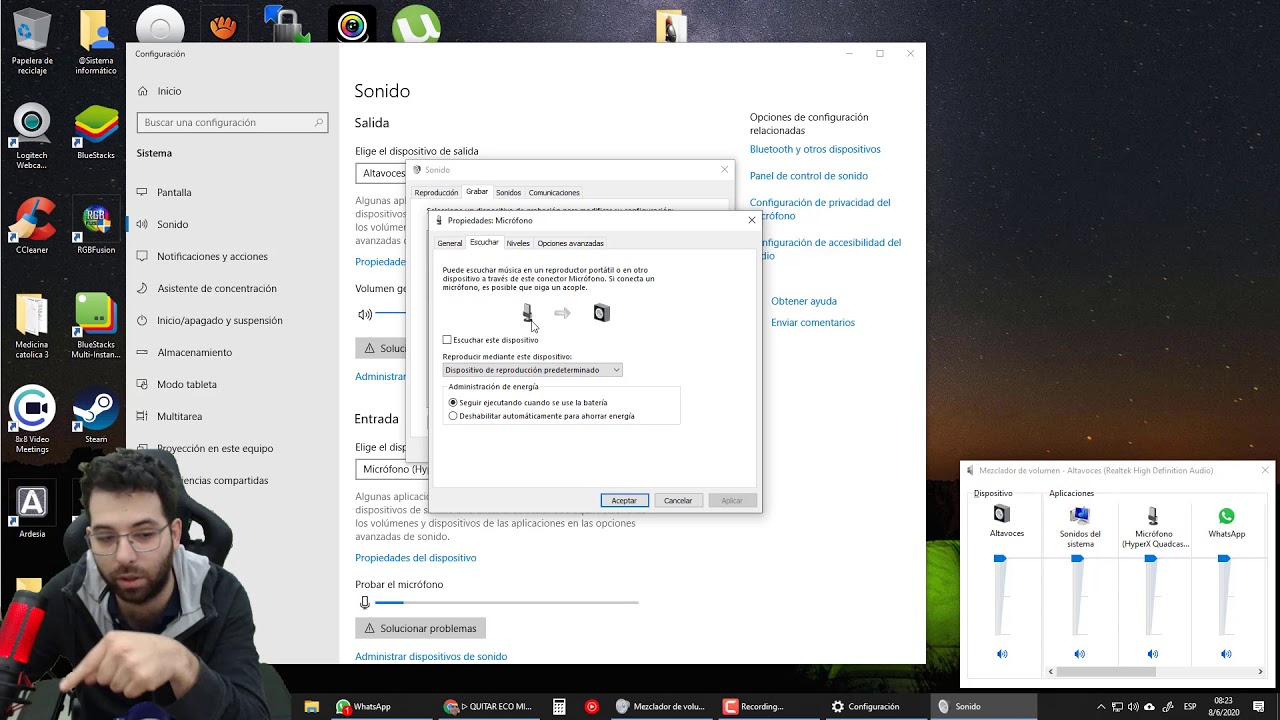The image size is (1280, 720).
Task: Mute the Micrófono channel in mixer
Action: click(1152, 654)
